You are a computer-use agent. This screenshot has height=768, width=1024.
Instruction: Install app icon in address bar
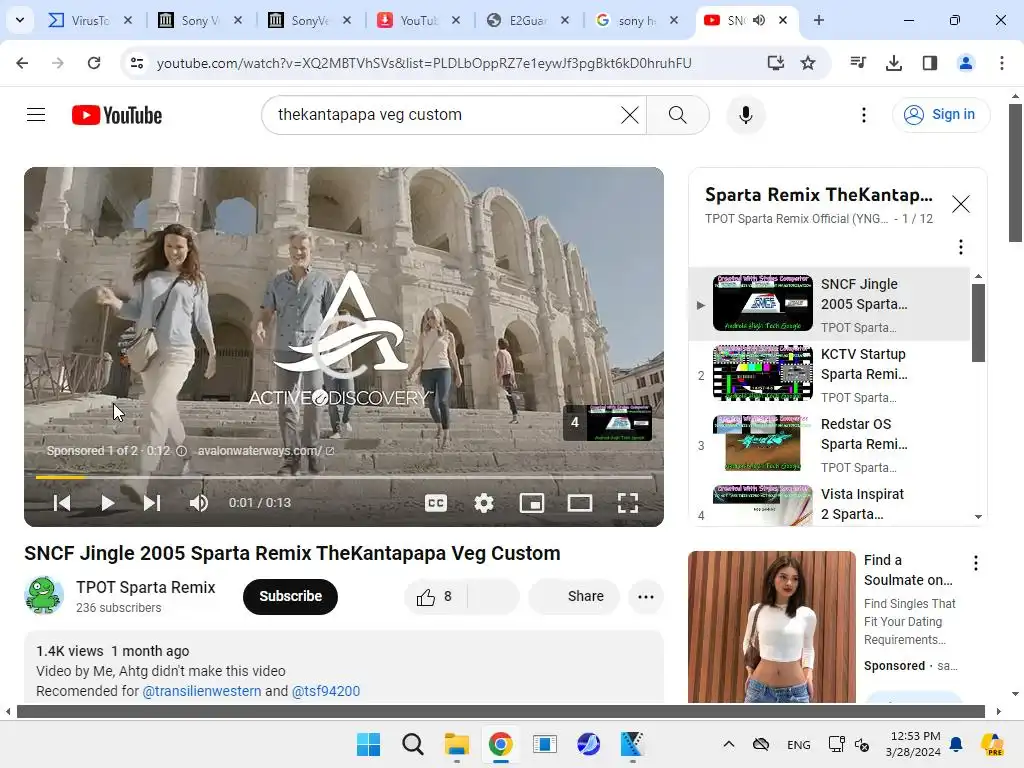(x=776, y=63)
